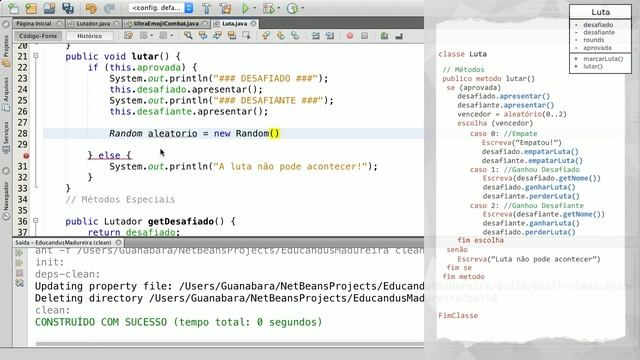Toggle the Bookmark icon in editor toolbar
This screenshot has width=640, height=360.
(295, 36)
